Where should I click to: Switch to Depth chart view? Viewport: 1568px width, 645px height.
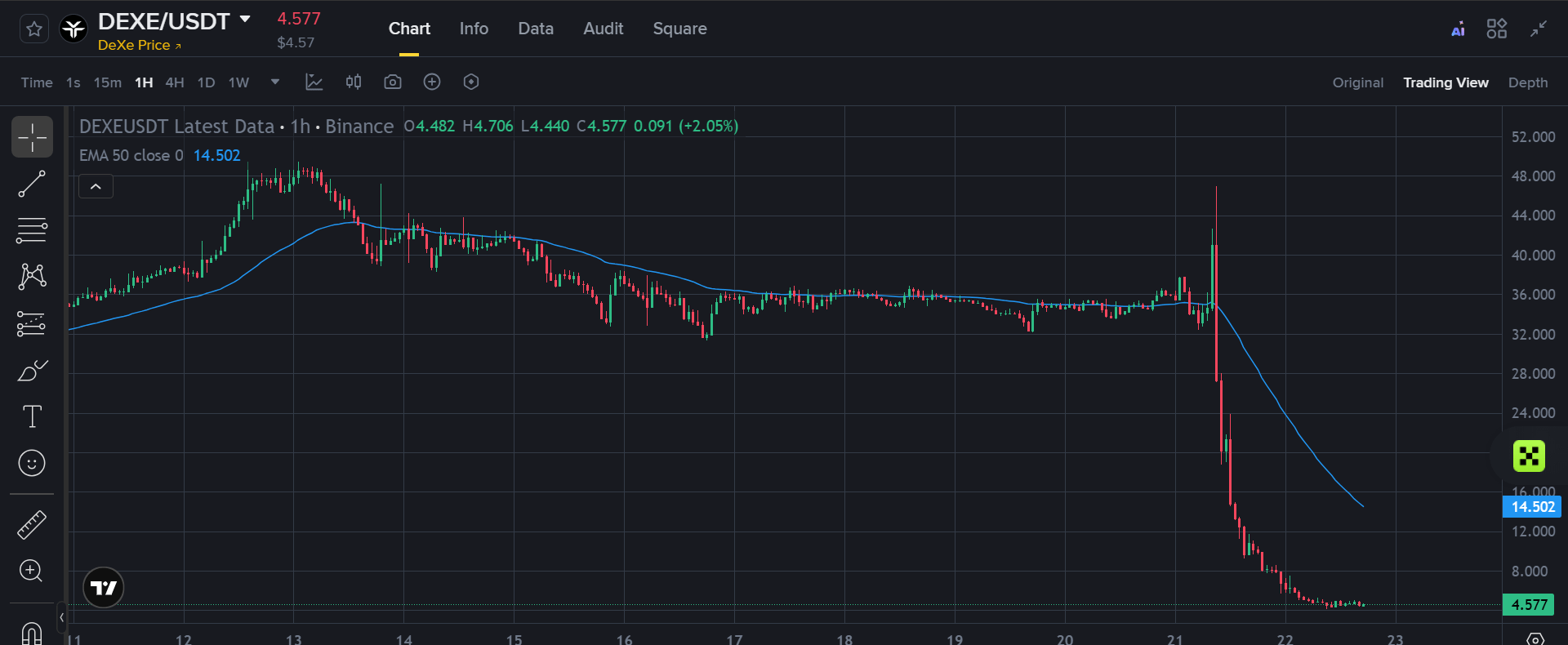point(1528,82)
